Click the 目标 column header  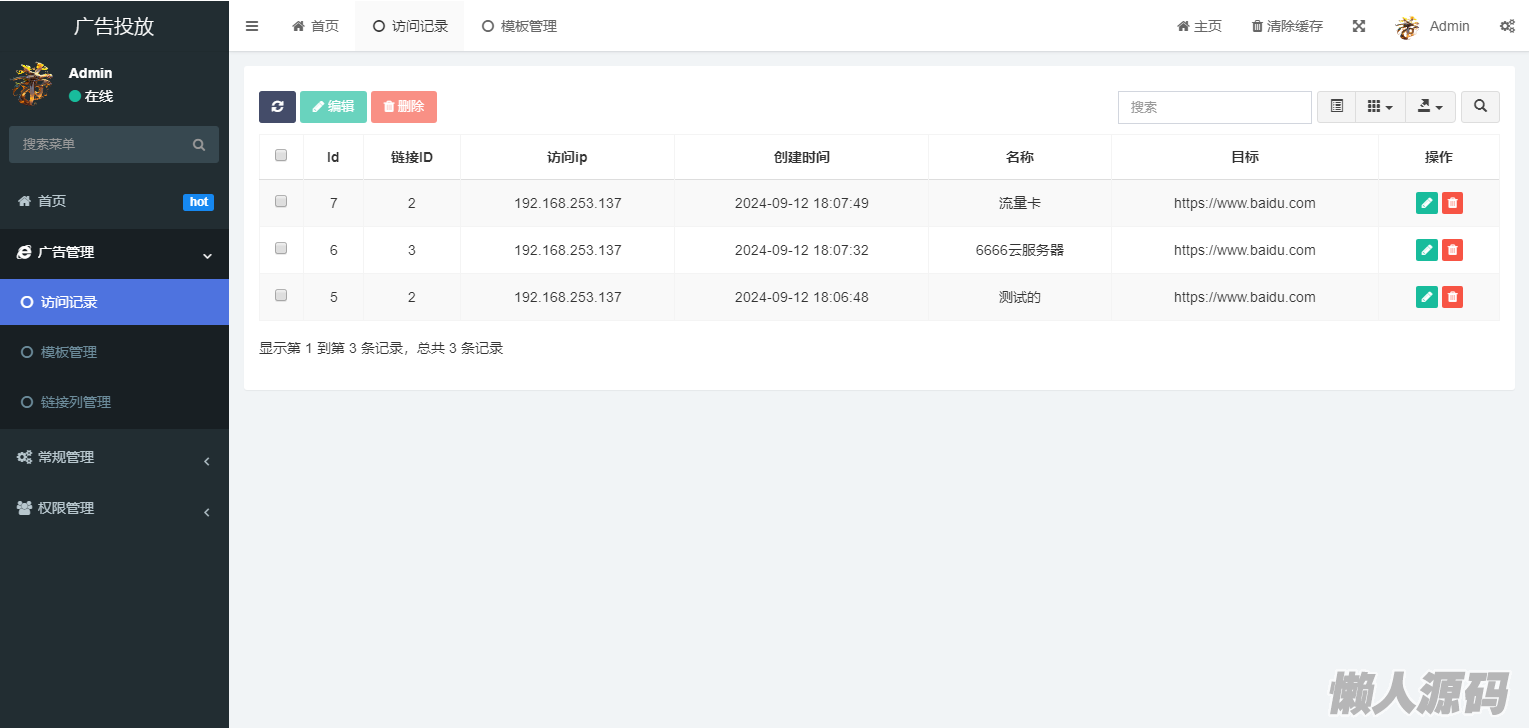point(1245,157)
